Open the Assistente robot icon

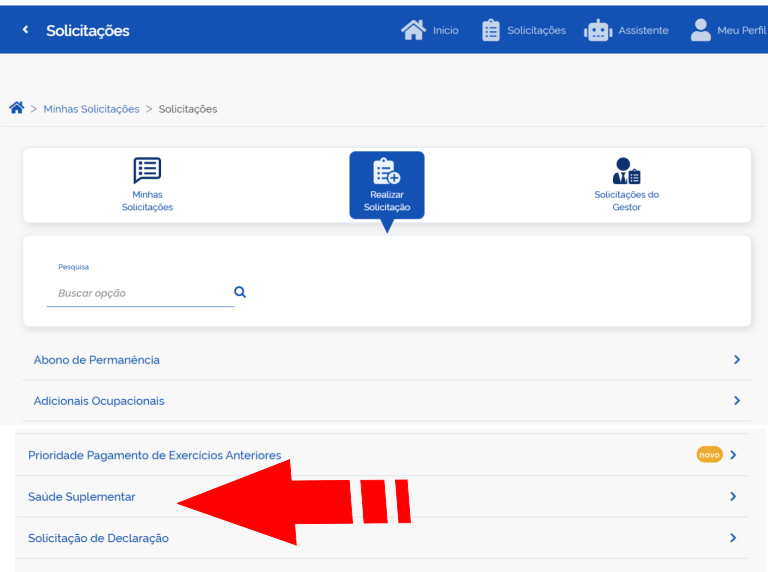(x=598, y=30)
